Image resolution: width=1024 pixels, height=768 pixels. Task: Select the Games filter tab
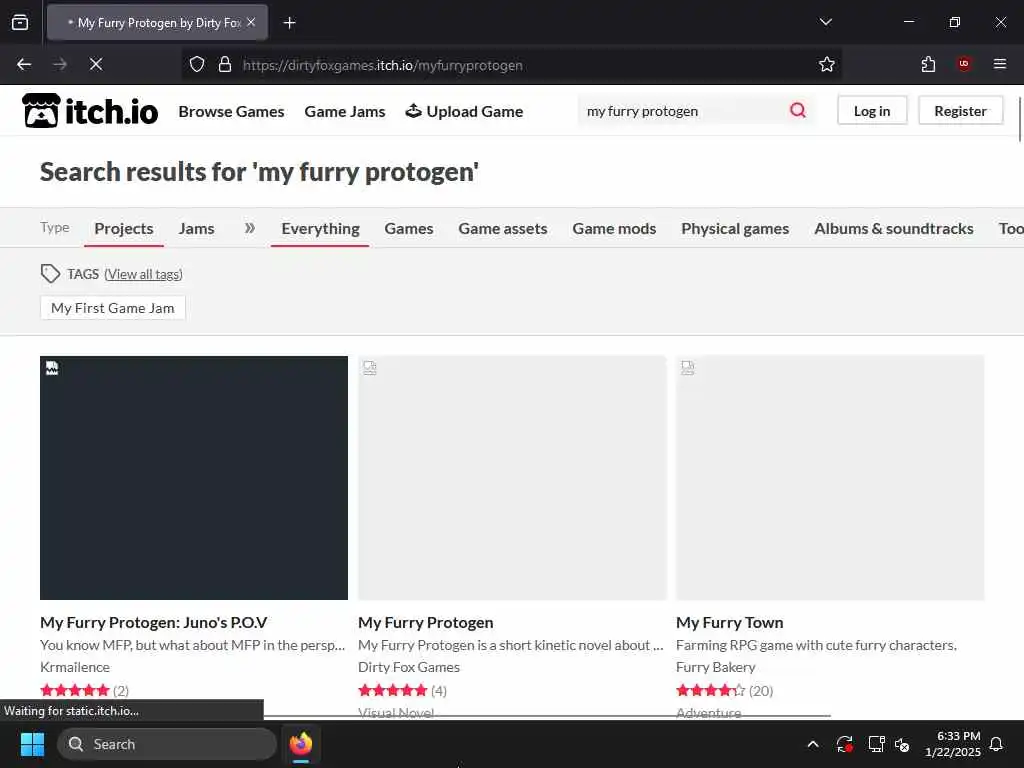[409, 229]
